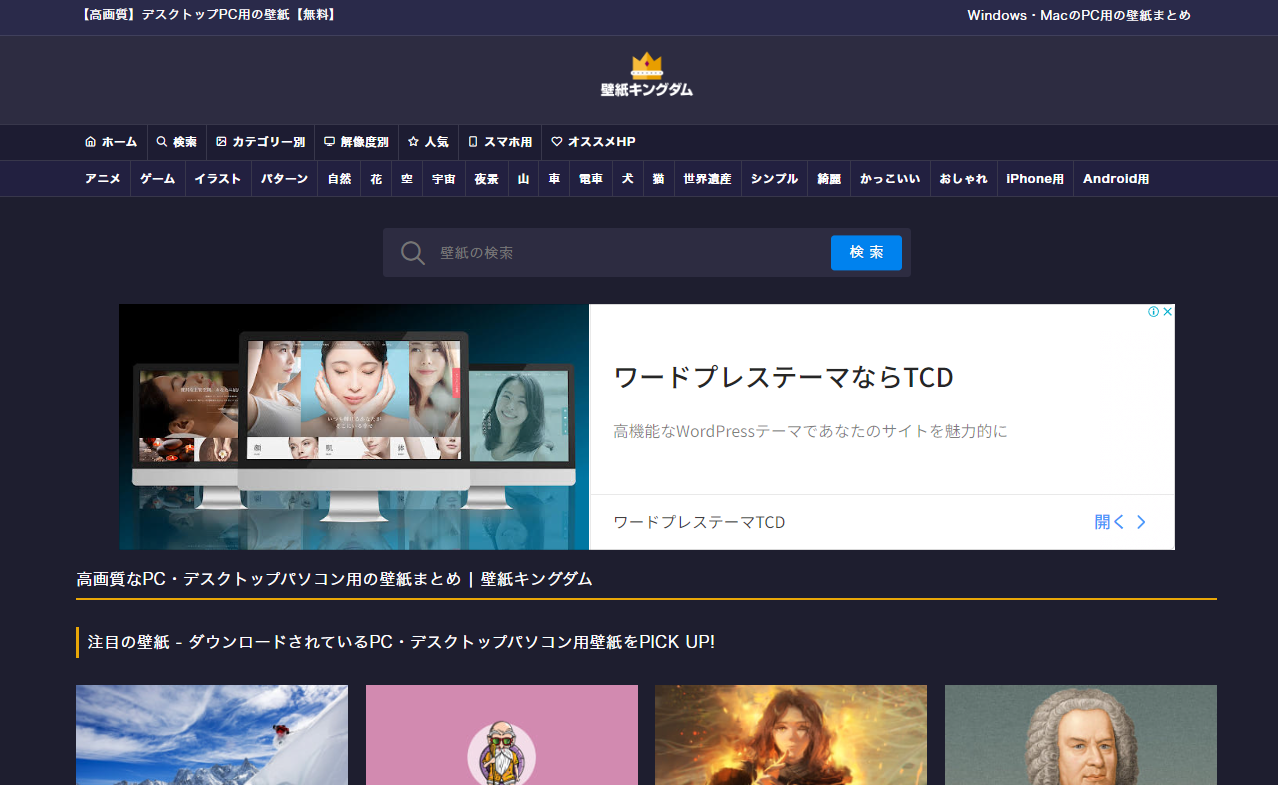Viewport: 1278px width, 785px height.
Task: Click the phone icon beside スマホ用
Action: point(473,142)
